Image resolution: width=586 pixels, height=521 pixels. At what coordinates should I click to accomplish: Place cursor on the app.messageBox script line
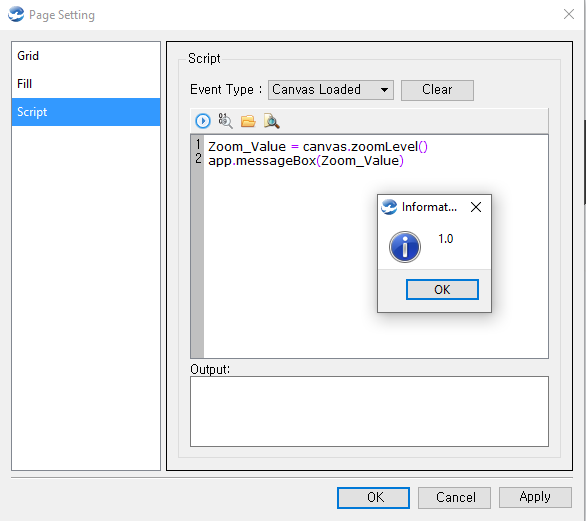306,161
